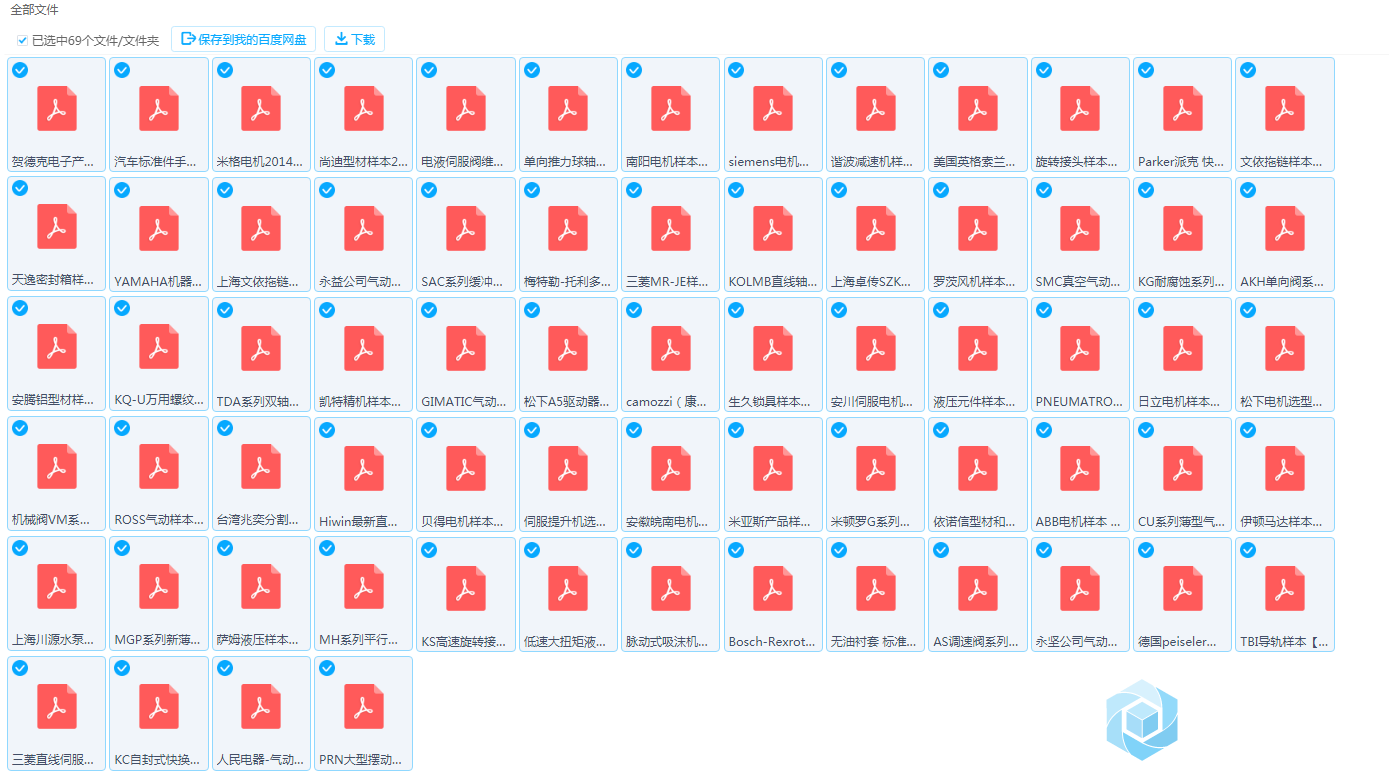
Task: Select the TDA系列双轴 PDF icon
Action: point(261,348)
